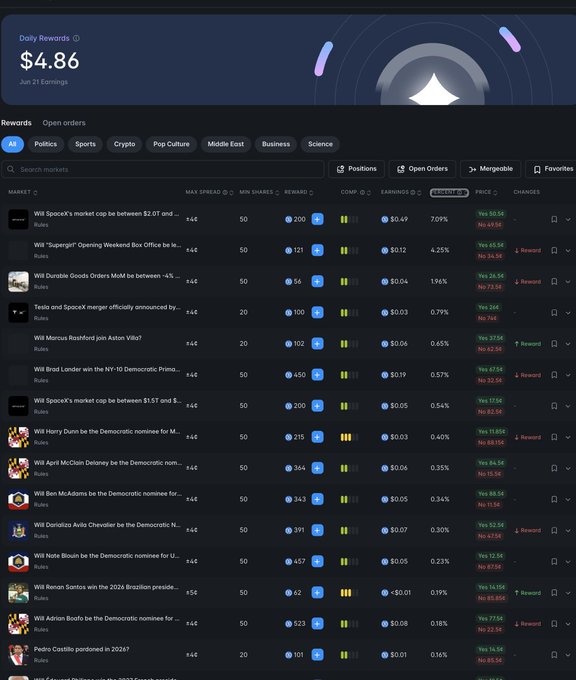Filter markets by Sports
This screenshot has width=576, height=680.
click(85, 144)
